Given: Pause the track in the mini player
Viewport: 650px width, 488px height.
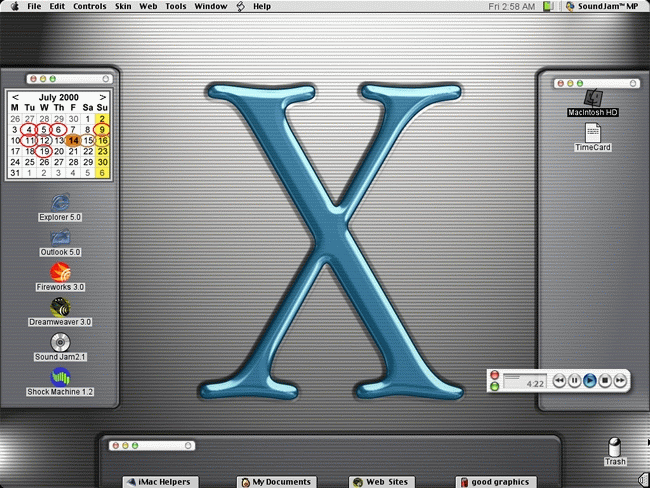Looking at the screenshot, I should click(x=575, y=380).
